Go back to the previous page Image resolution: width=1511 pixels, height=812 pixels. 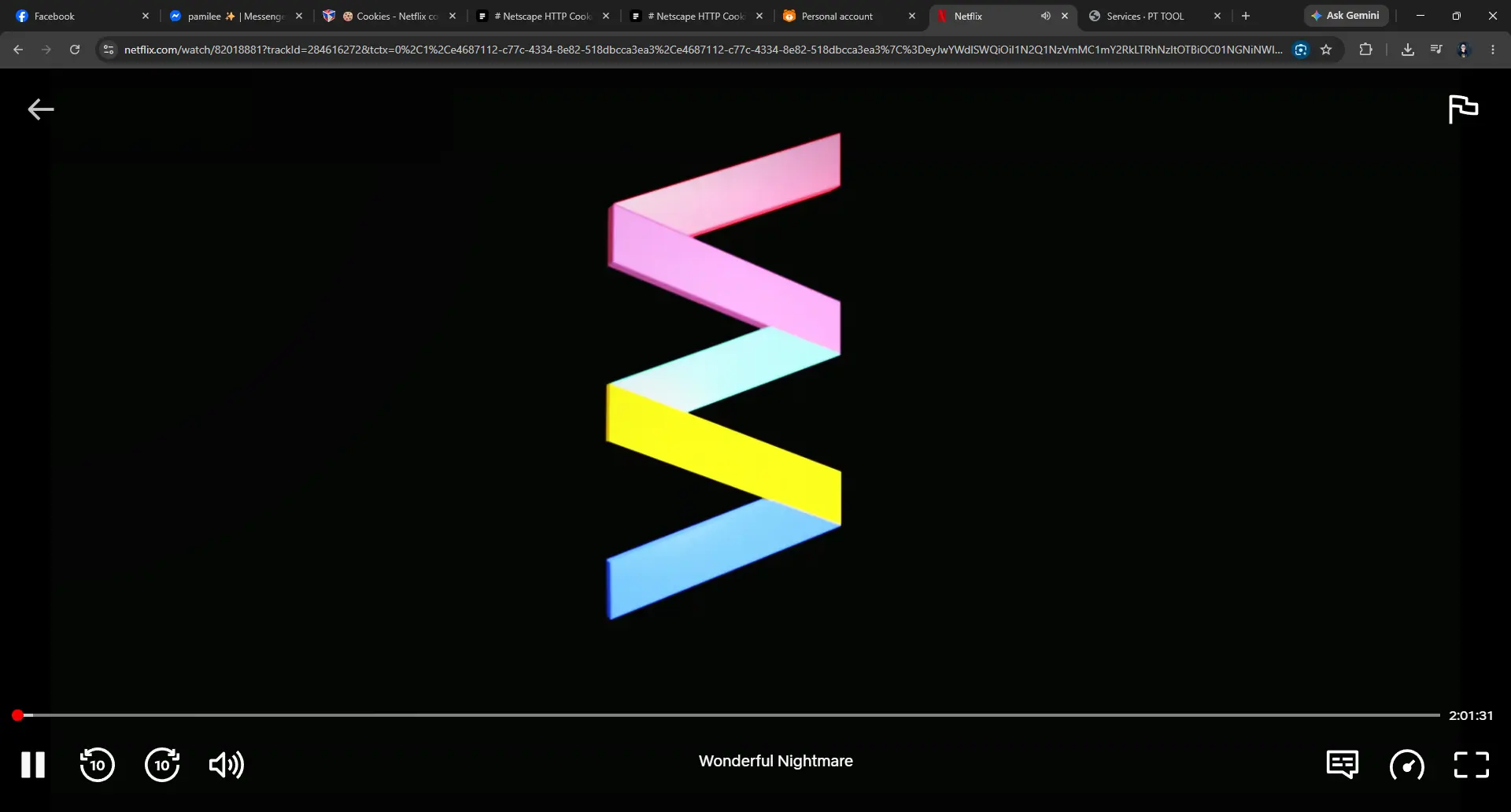pyautogui.click(x=18, y=50)
